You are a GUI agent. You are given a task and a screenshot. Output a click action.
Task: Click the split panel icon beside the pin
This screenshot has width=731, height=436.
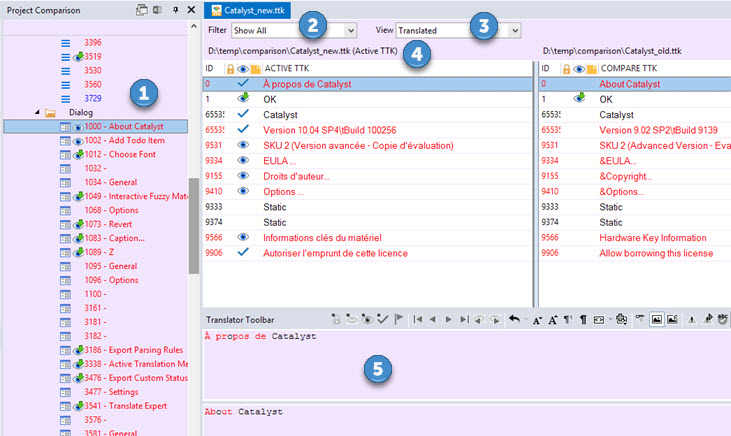coord(158,10)
